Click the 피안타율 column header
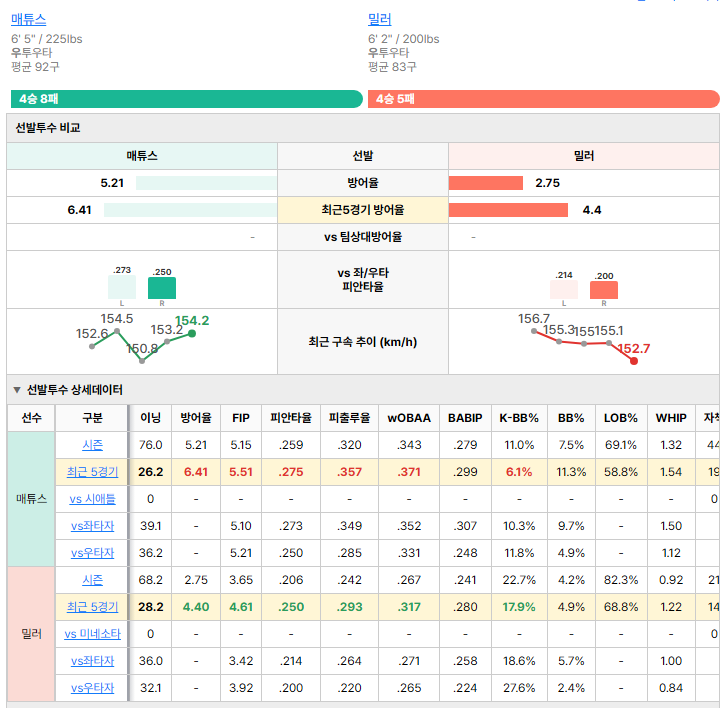 click(291, 418)
